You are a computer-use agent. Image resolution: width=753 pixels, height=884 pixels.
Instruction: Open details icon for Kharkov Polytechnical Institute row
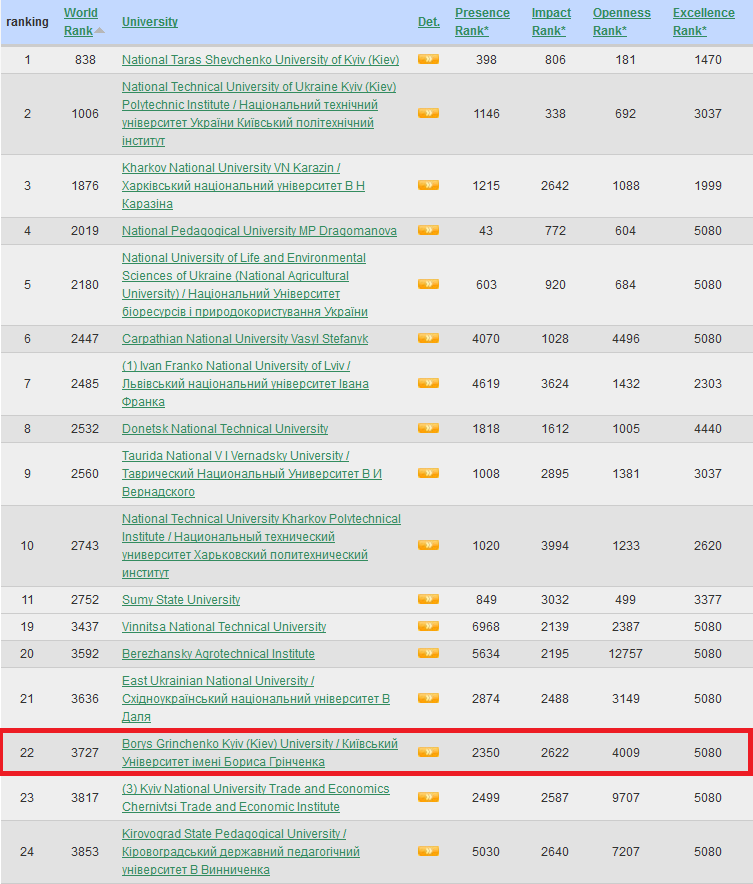(x=428, y=545)
